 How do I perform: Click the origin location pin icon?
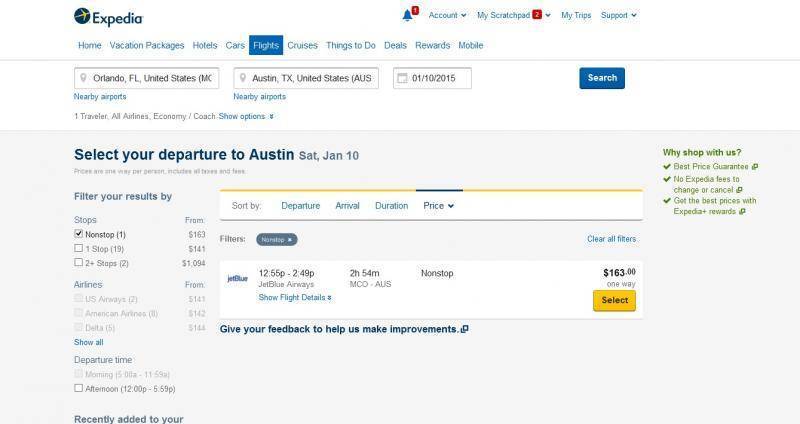(x=84, y=78)
